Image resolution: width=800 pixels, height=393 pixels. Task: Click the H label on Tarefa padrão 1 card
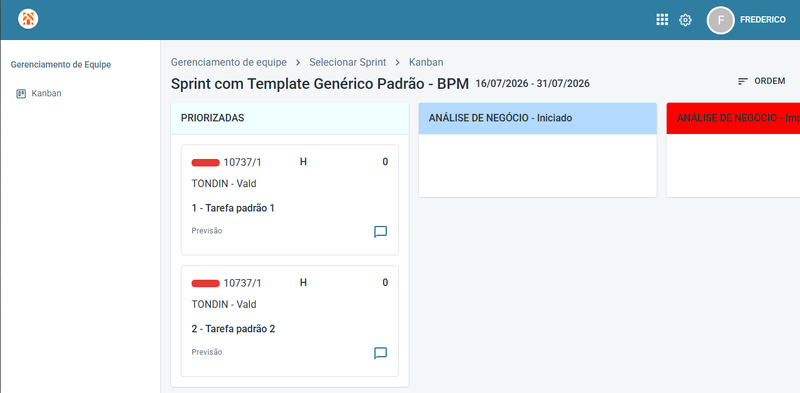[x=303, y=162]
